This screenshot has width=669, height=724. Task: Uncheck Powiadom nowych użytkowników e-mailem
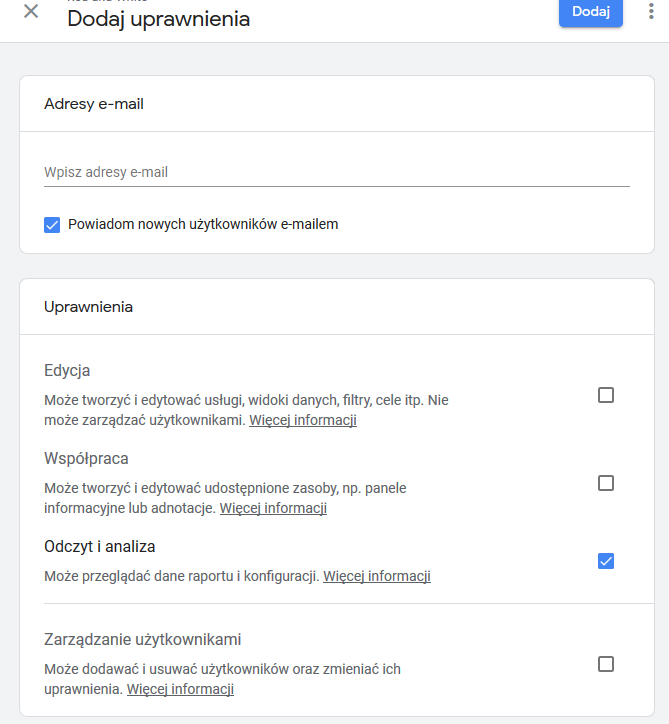52,225
